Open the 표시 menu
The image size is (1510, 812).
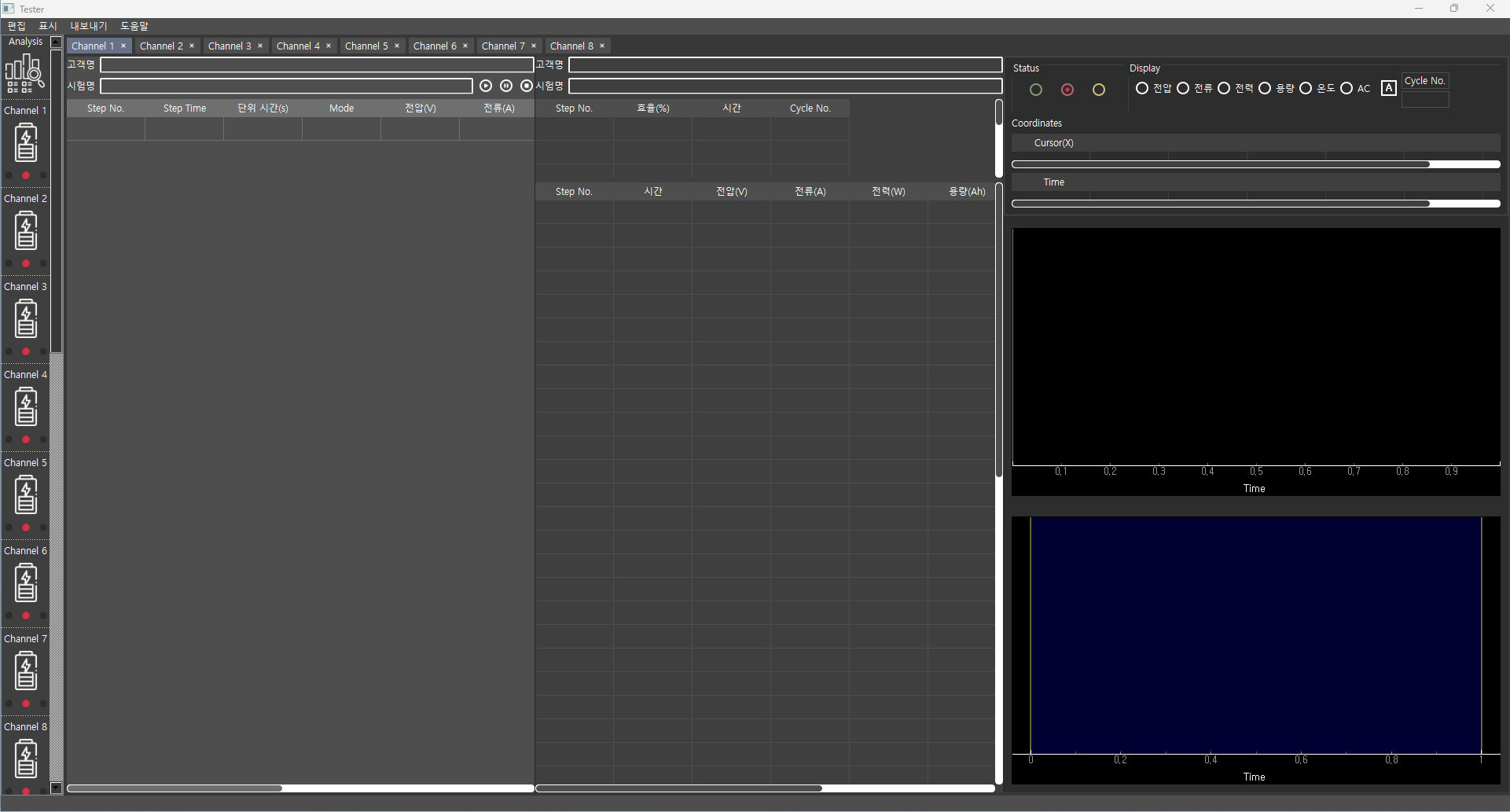click(48, 26)
